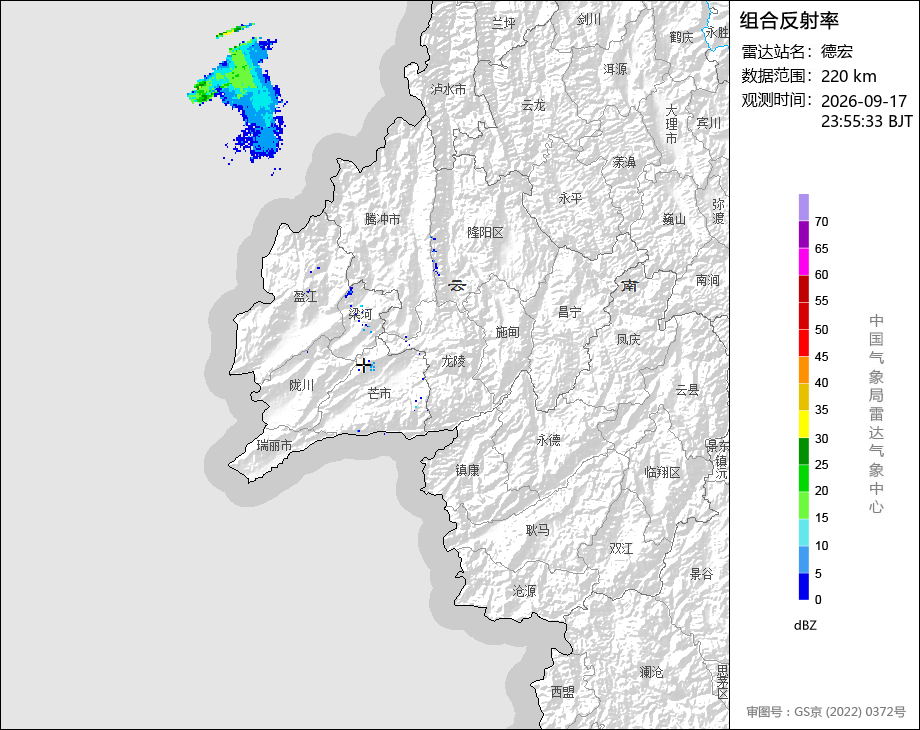920x730 pixels.
Task: Click the 瑞丽市 map label
Action: click(x=274, y=445)
